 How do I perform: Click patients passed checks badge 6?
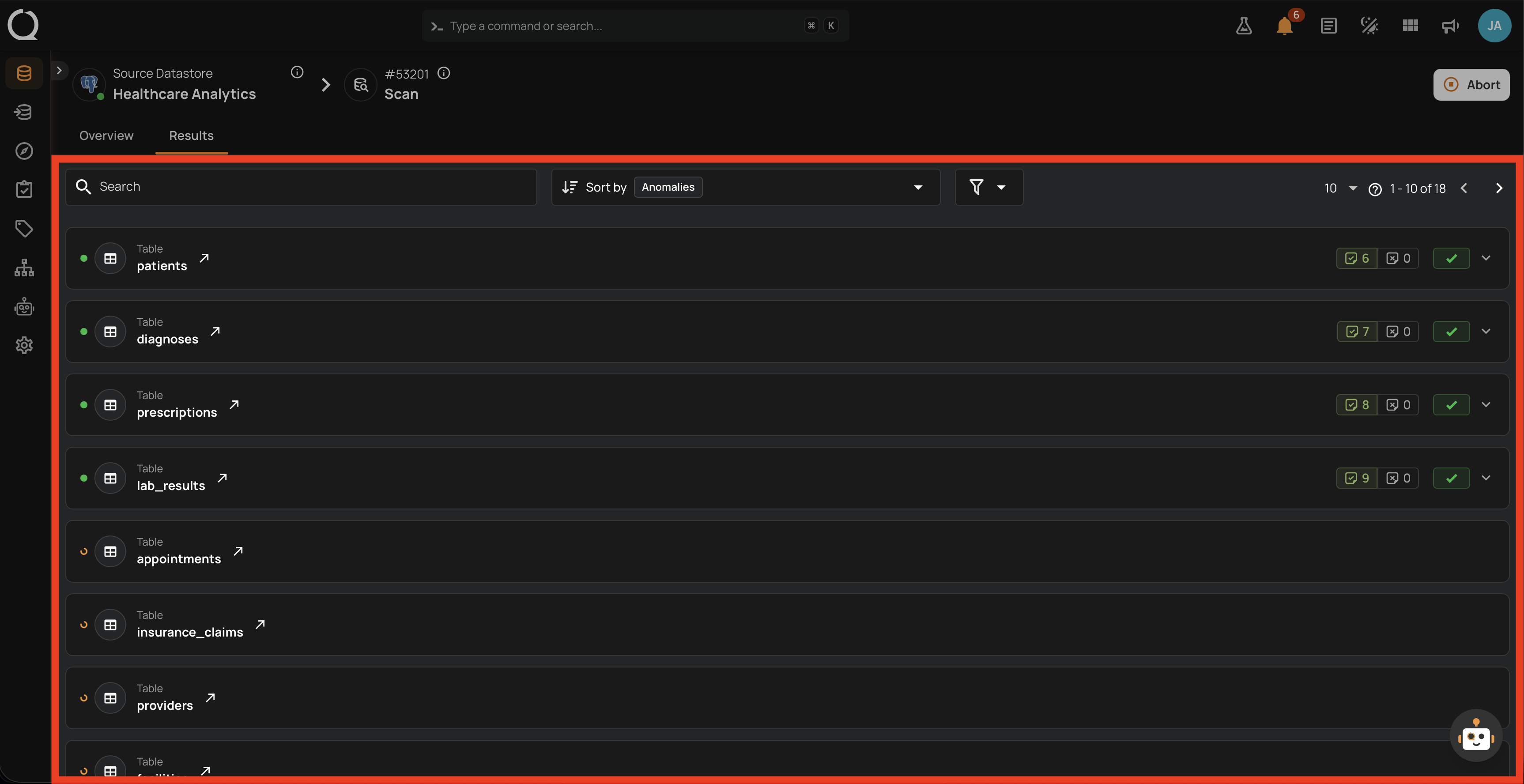click(1357, 258)
